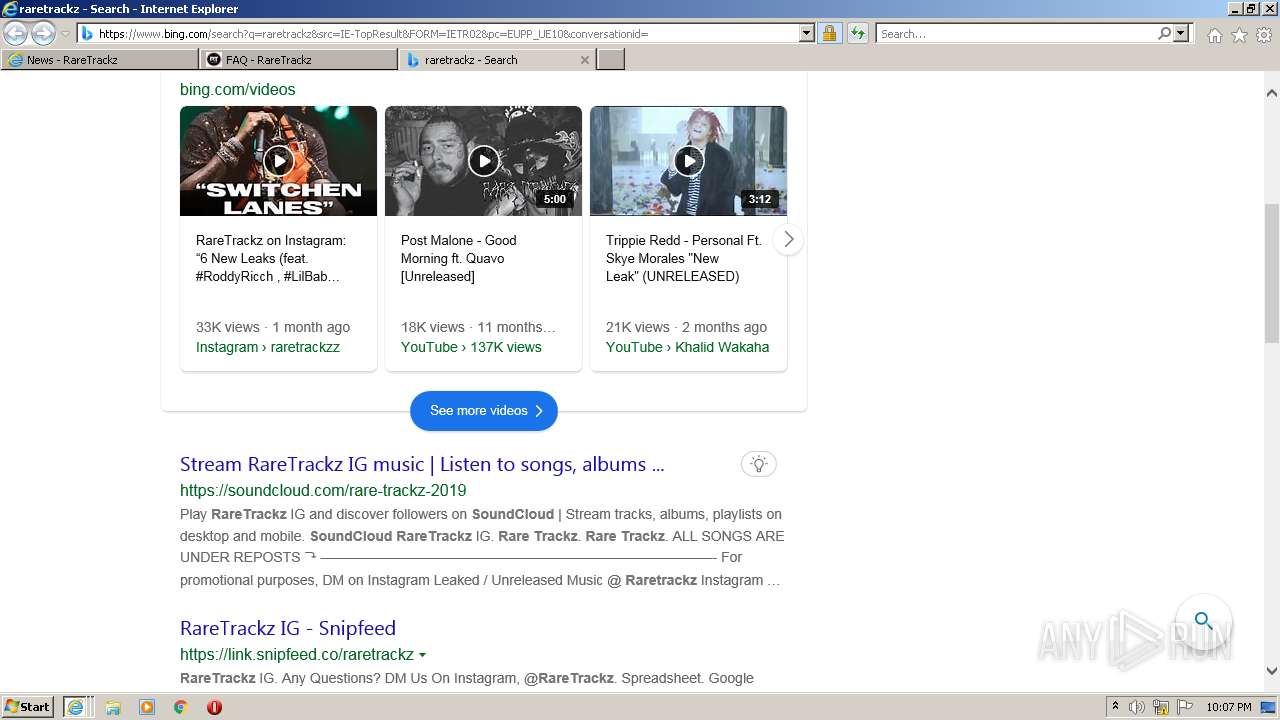Show next videos with carousel arrow
The image size is (1280, 720).
tap(789, 240)
